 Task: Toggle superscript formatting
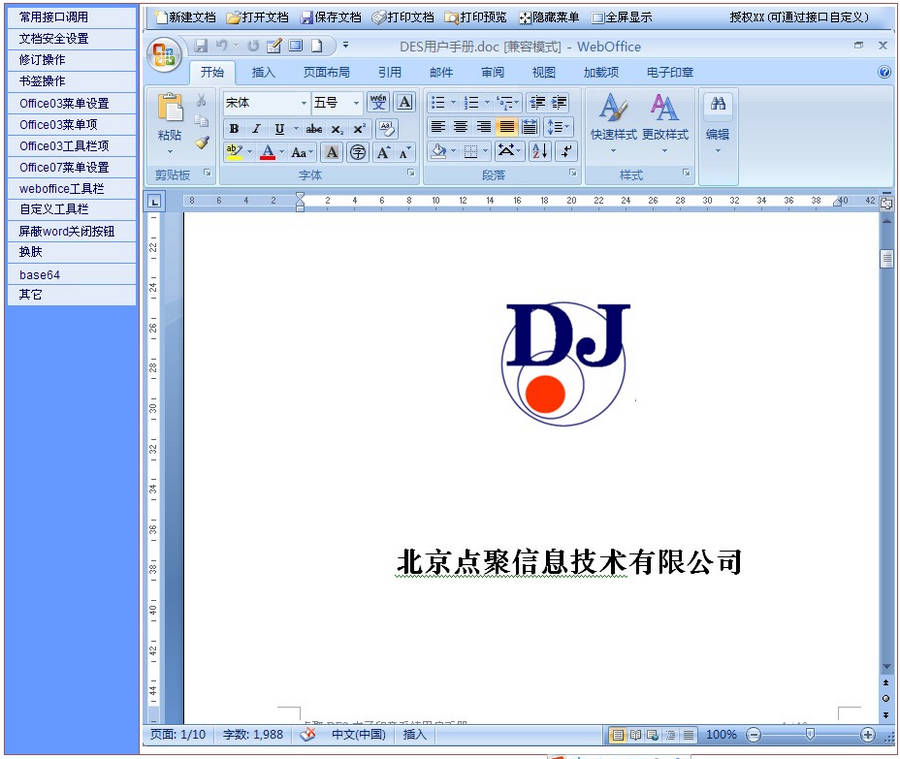point(359,129)
